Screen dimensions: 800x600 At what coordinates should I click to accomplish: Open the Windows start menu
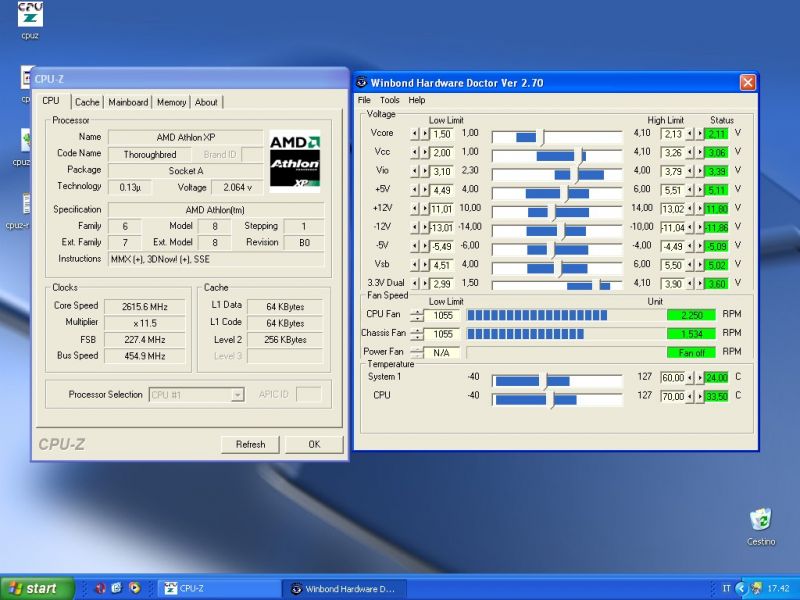tap(37, 588)
